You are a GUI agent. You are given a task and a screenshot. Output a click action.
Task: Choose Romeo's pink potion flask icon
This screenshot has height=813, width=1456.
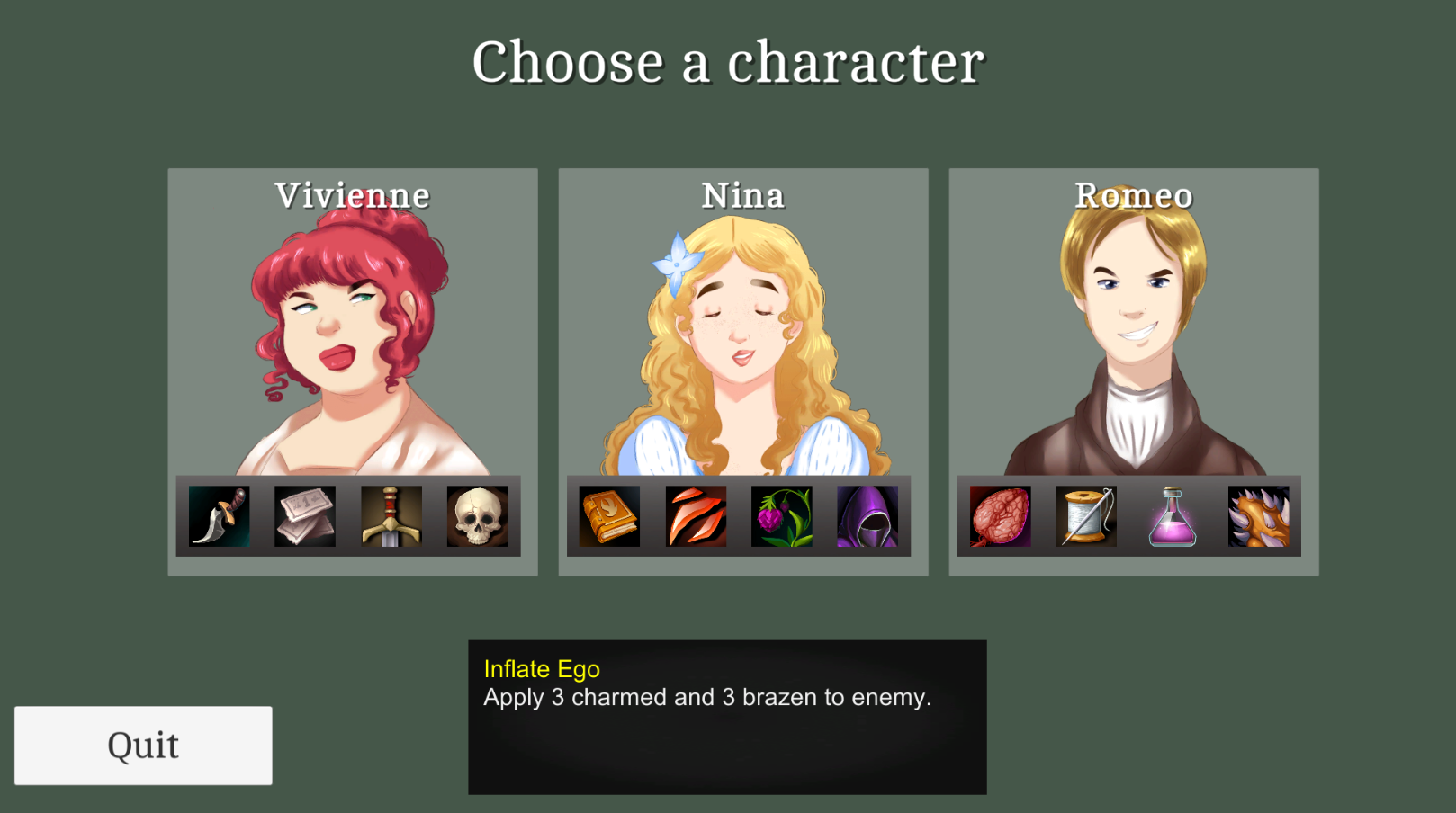(x=1173, y=516)
